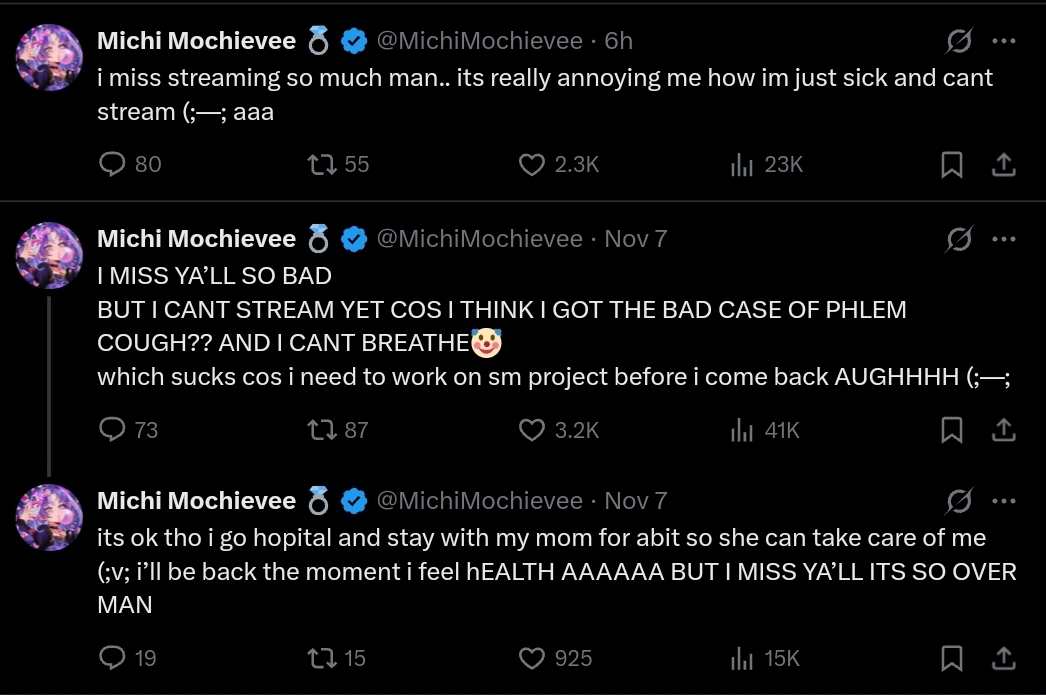Open Michi Mochievee name on the third tweet

click(x=196, y=501)
